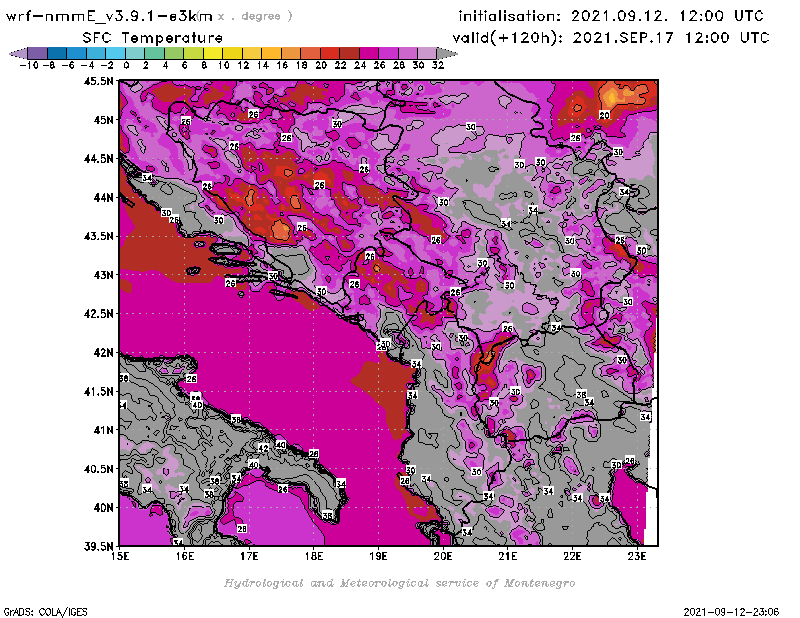Image resolution: width=800 pixels, height=618 pixels.
Task: Pick the red 20 to 22 legend swatch
Action: 330,53
